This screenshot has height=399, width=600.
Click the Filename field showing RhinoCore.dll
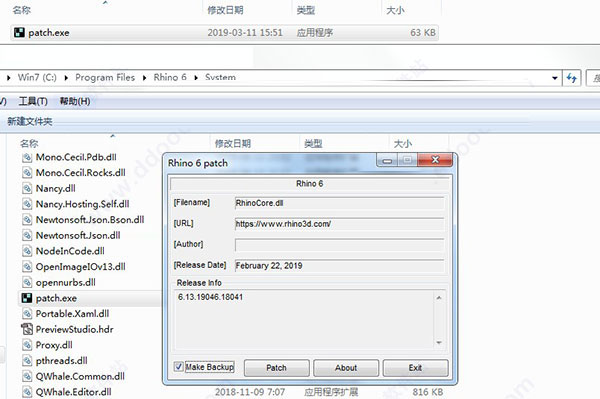tap(339, 203)
